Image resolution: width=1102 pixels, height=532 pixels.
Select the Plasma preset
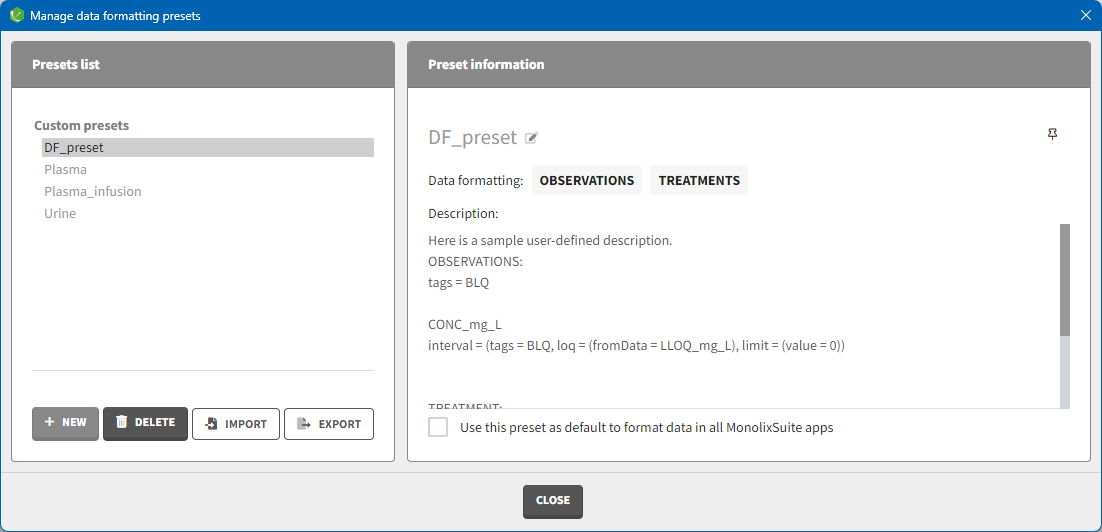pyautogui.click(x=66, y=170)
